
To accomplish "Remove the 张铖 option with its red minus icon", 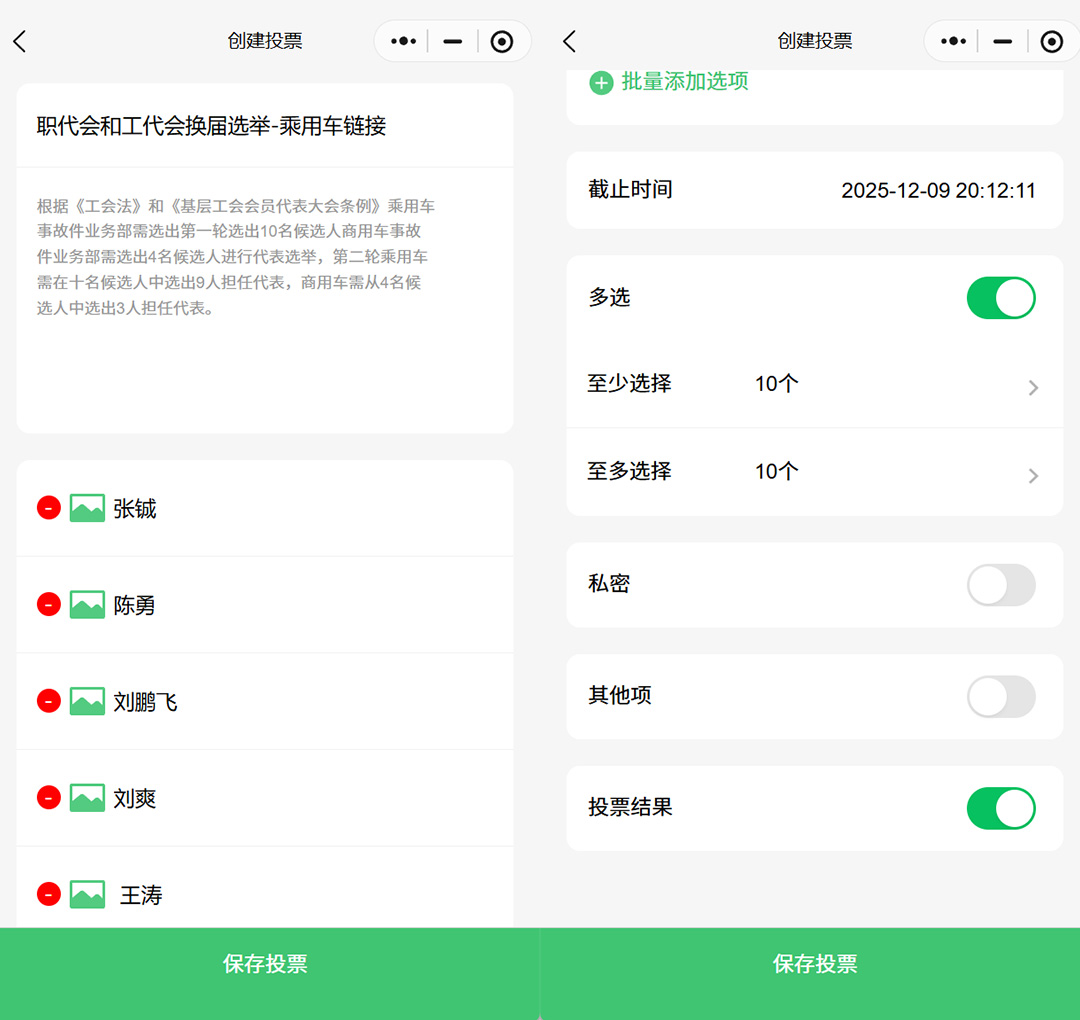I will (49, 508).
